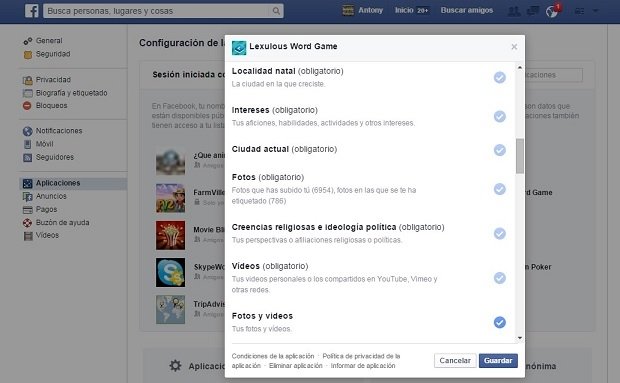
Task: Toggle Fotos (obligatorio) permission checkmark
Action: 500,189
